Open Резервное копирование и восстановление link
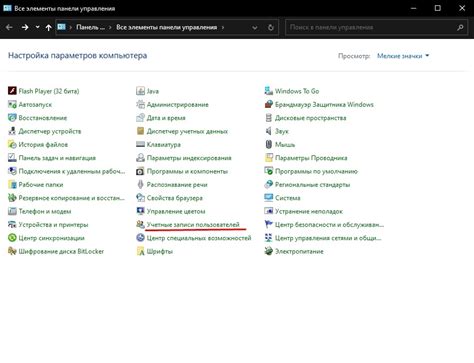 (x=71, y=198)
